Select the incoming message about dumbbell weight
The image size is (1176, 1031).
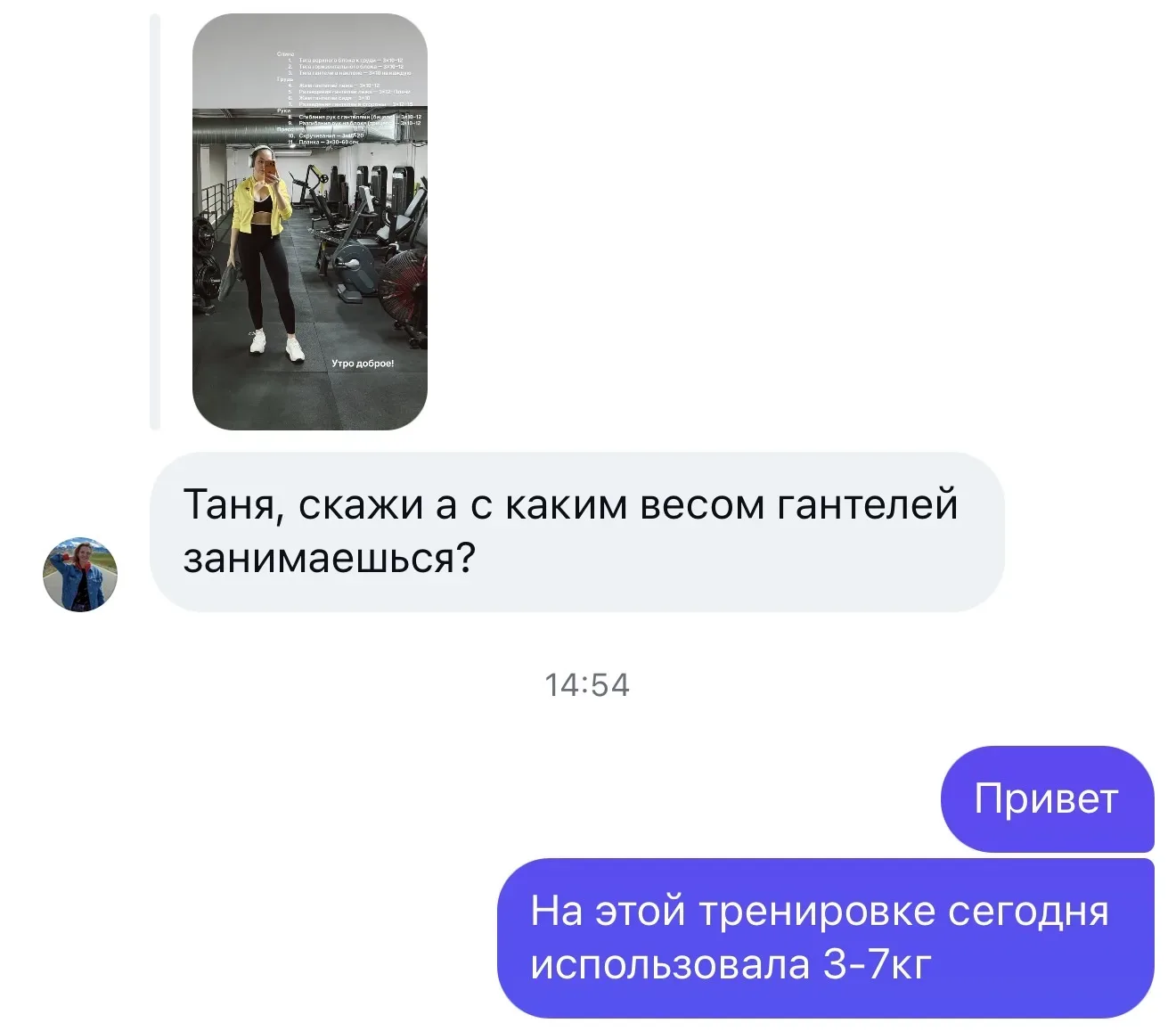[576, 532]
